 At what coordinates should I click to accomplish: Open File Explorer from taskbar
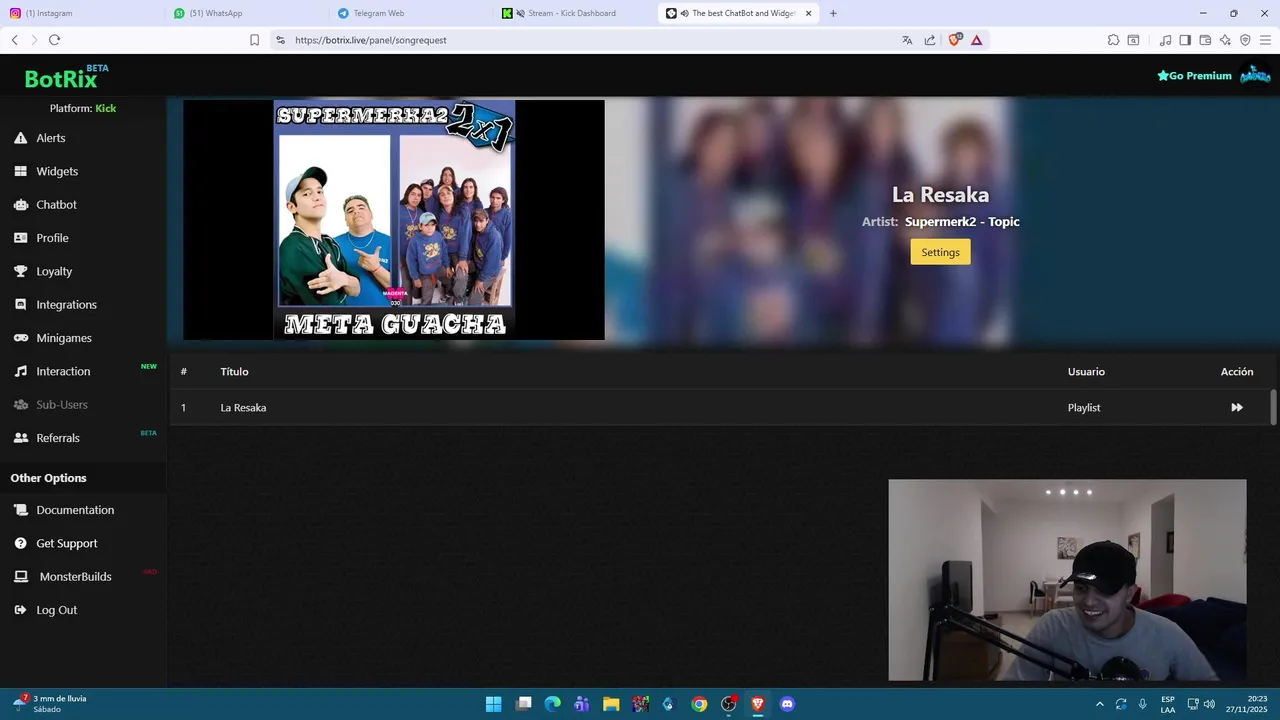point(611,704)
